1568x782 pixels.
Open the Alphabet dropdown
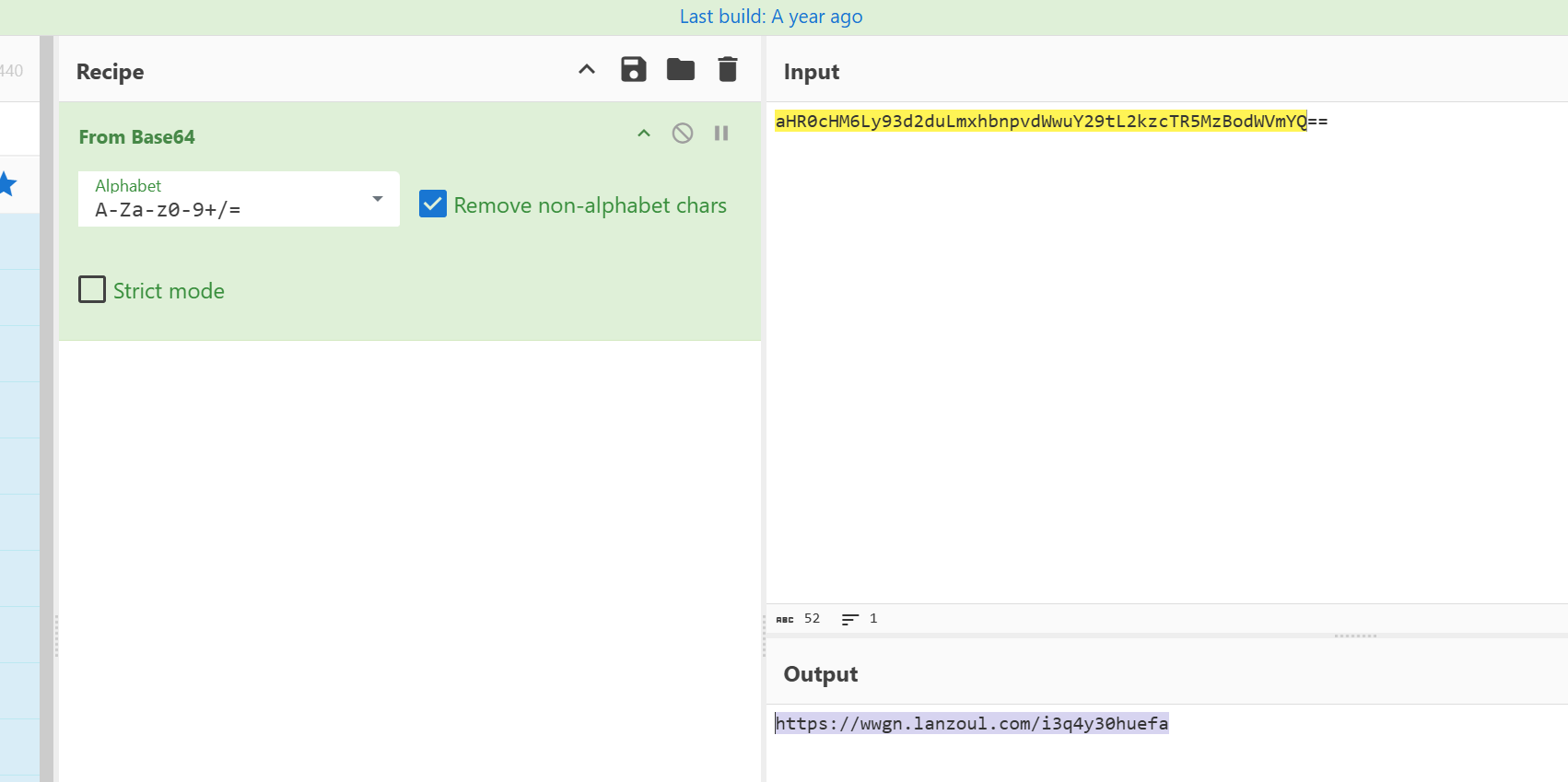(x=239, y=199)
